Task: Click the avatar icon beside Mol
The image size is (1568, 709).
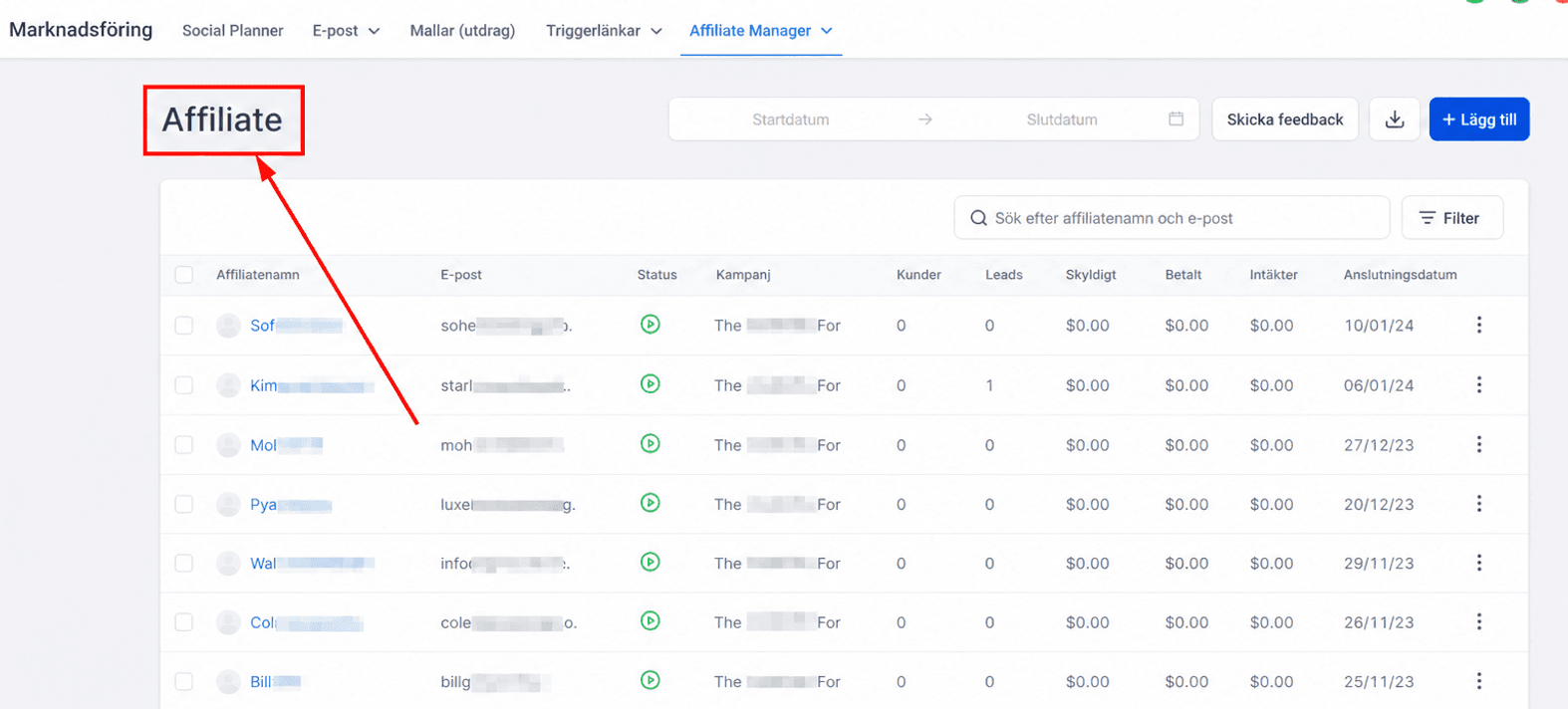Action: coord(228,445)
